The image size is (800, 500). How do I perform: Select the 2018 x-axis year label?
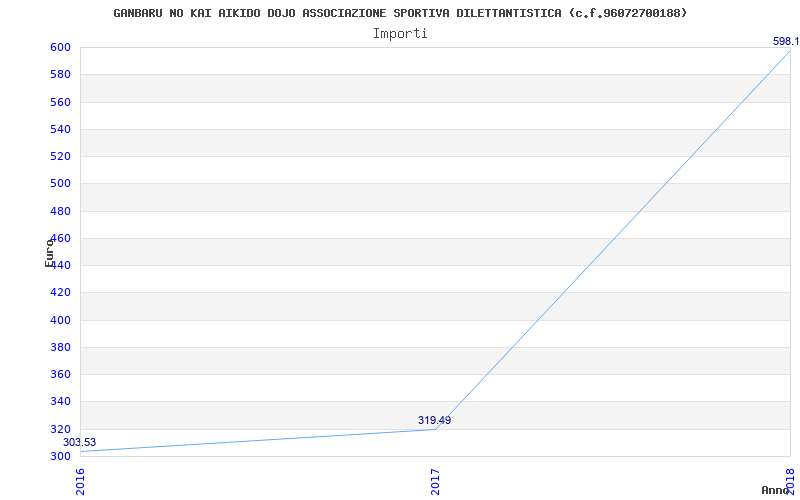790,480
